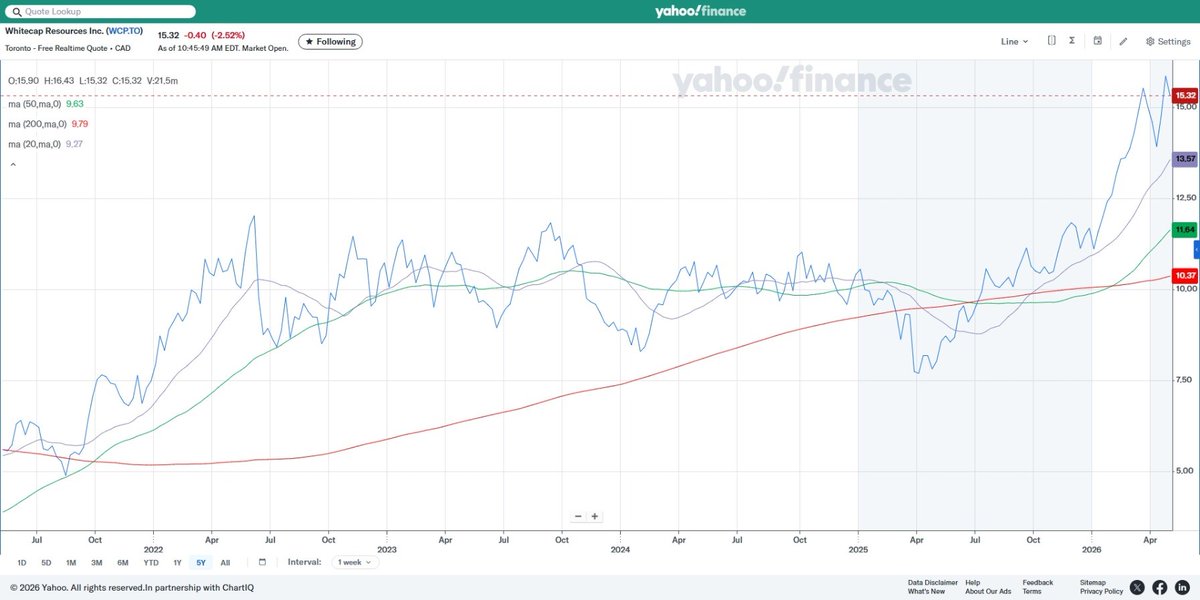
Task: Click the WCP.TO ticker symbol text
Action: coord(124,32)
